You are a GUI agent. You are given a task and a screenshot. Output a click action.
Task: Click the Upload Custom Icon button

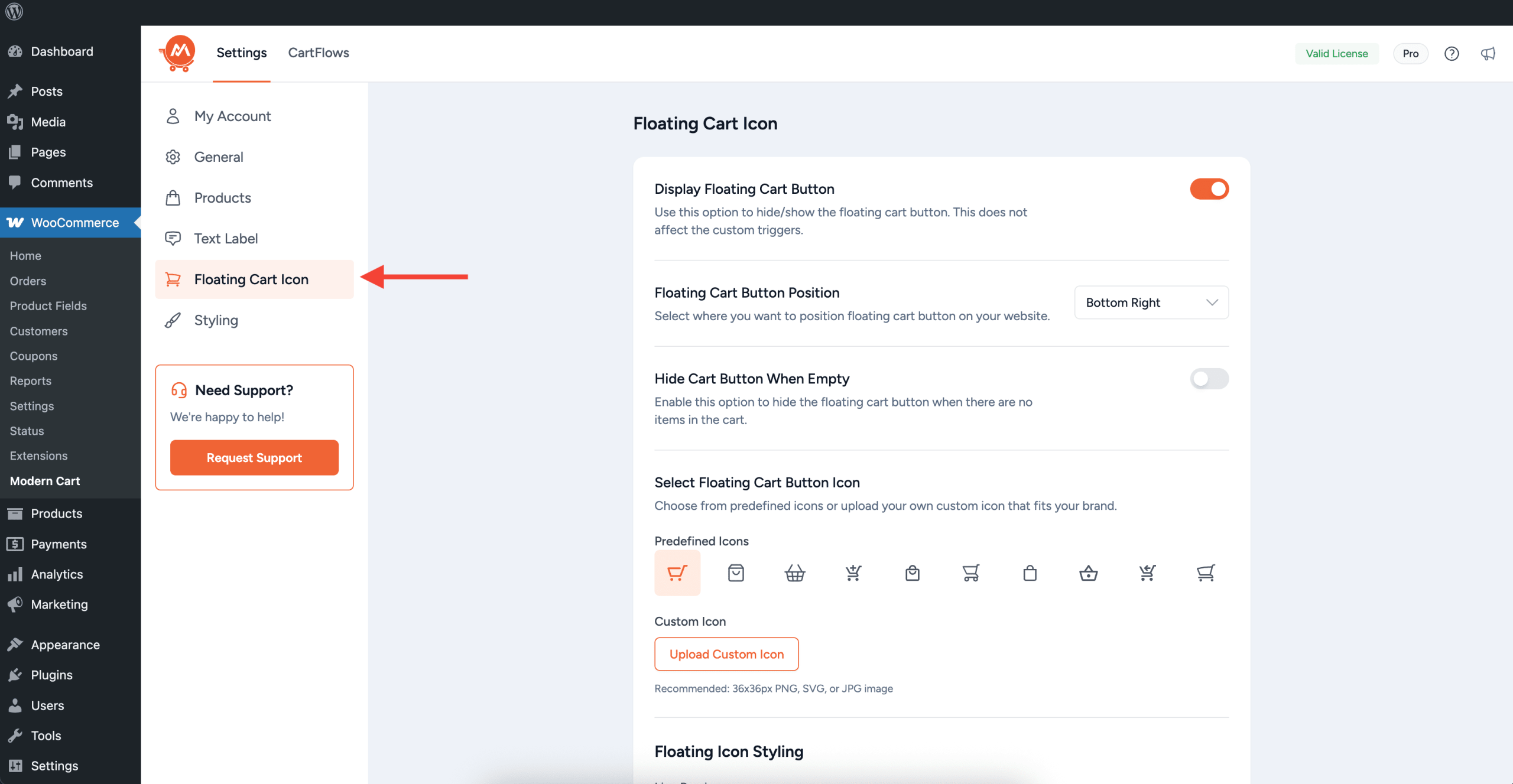(726, 654)
